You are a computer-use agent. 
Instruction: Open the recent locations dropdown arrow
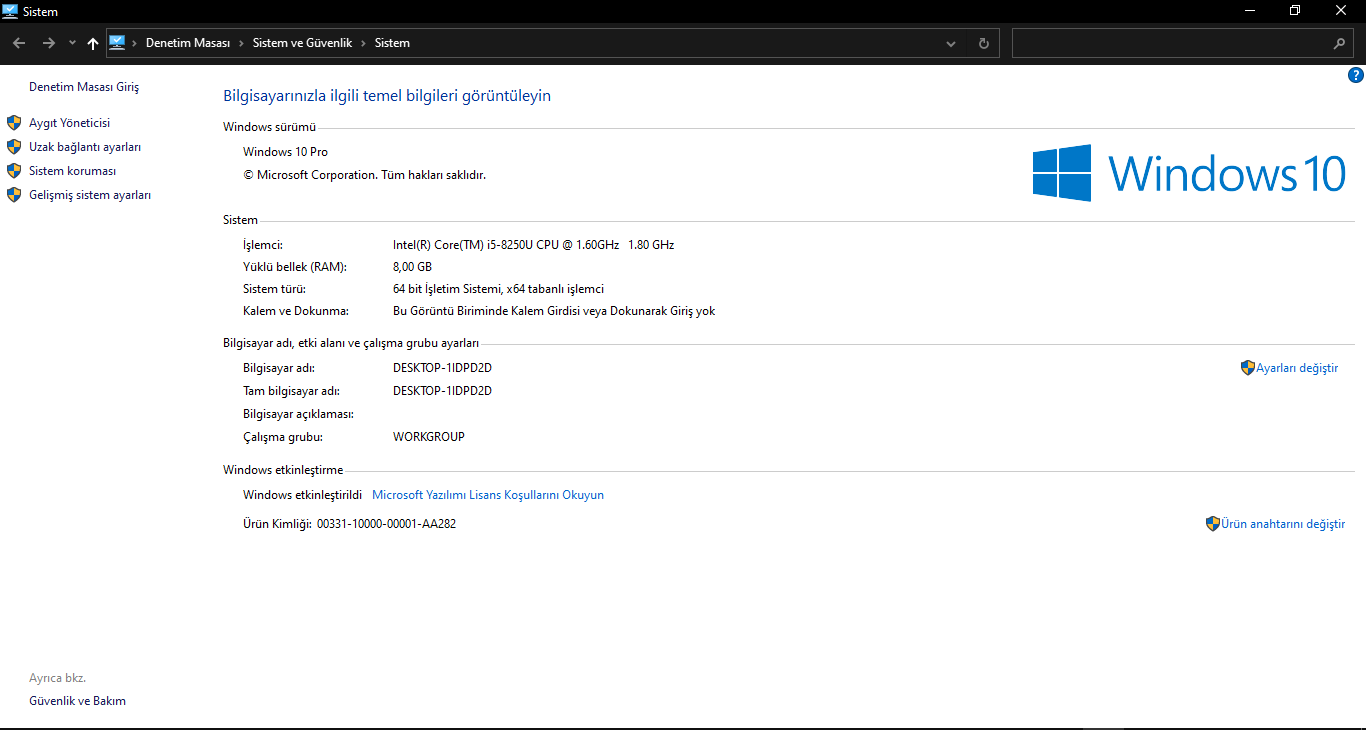click(72, 44)
